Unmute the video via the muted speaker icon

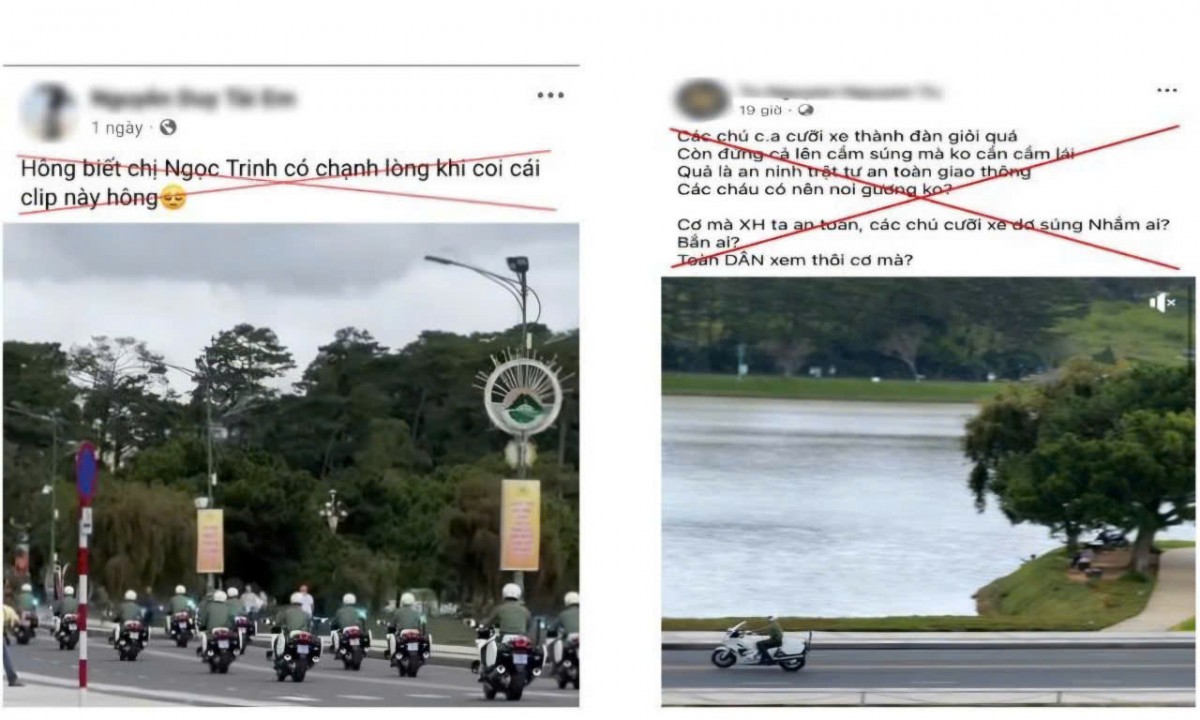pyautogui.click(x=1161, y=302)
